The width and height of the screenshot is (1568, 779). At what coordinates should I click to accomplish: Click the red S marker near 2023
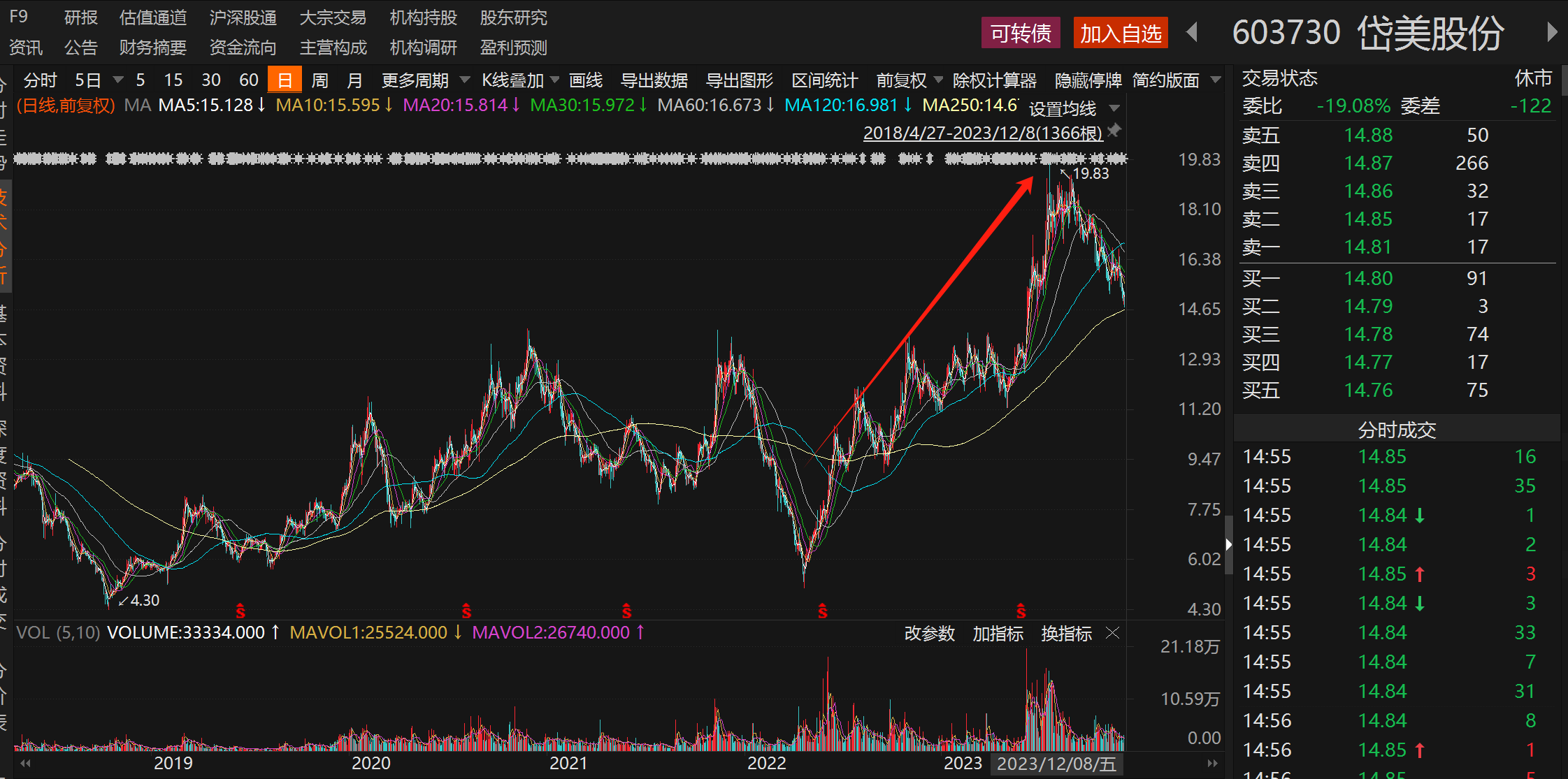click(x=1021, y=611)
